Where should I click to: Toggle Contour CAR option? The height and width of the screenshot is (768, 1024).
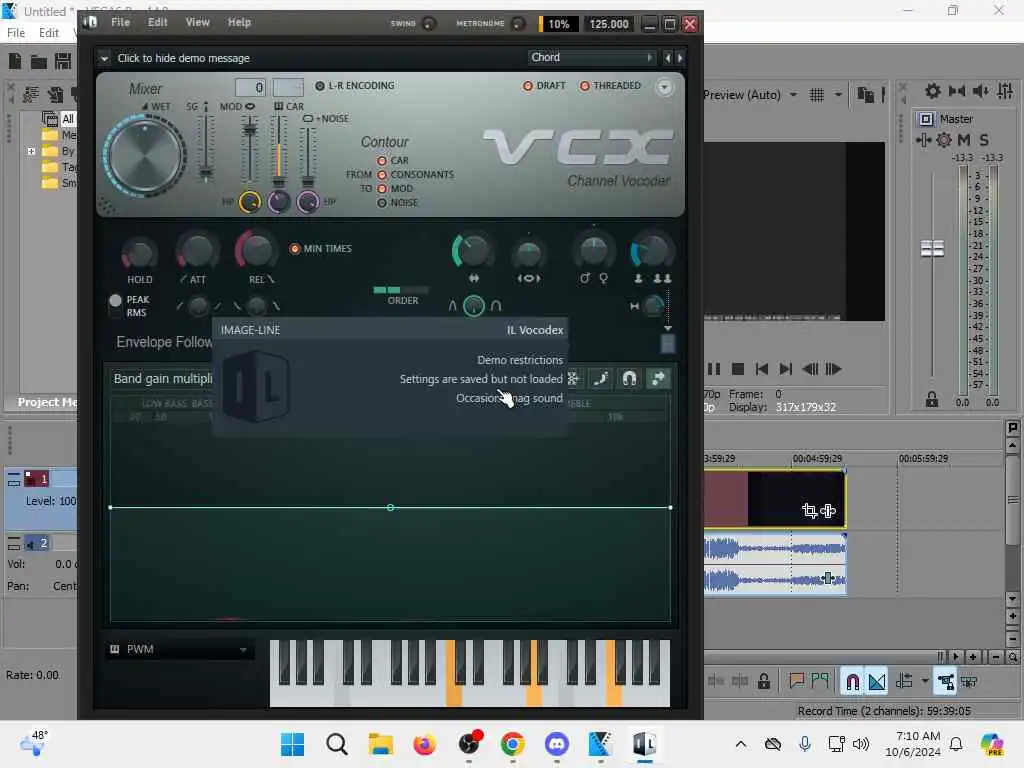(x=392, y=161)
